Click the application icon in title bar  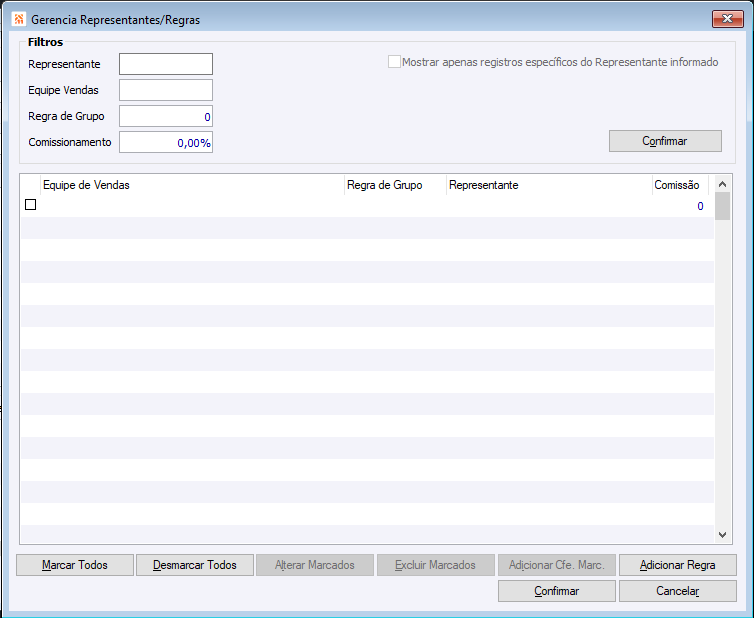(x=19, y=19)
